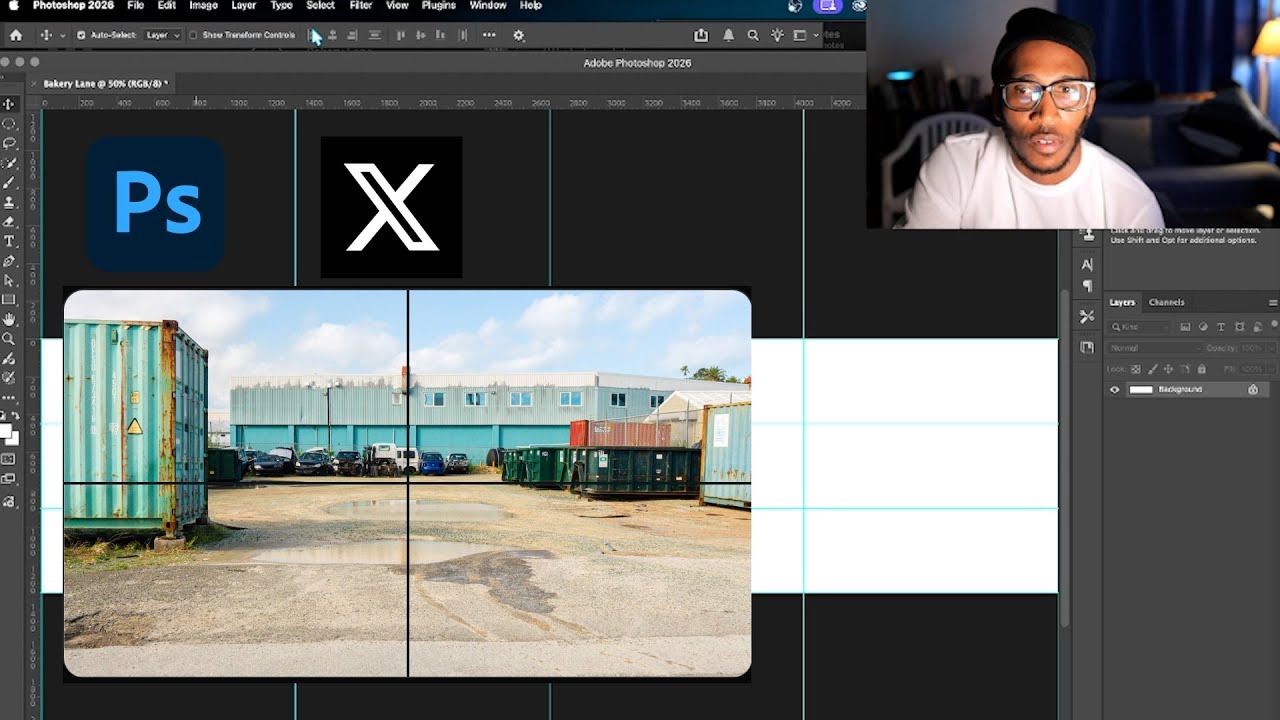Select the Brush tool
This screenshot has width=1280, height=720.
[x=9, y=182]
